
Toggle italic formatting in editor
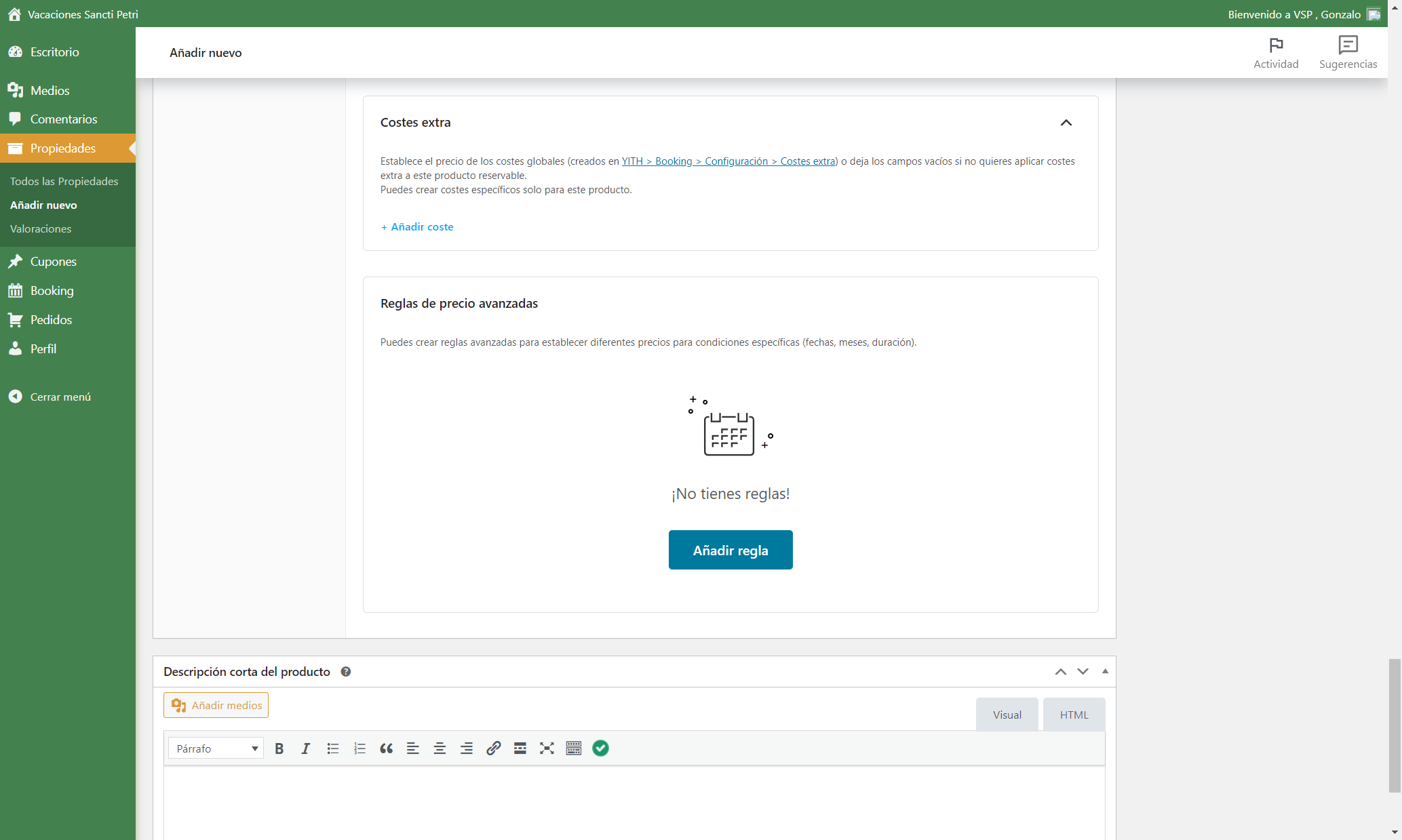(306, 748)
